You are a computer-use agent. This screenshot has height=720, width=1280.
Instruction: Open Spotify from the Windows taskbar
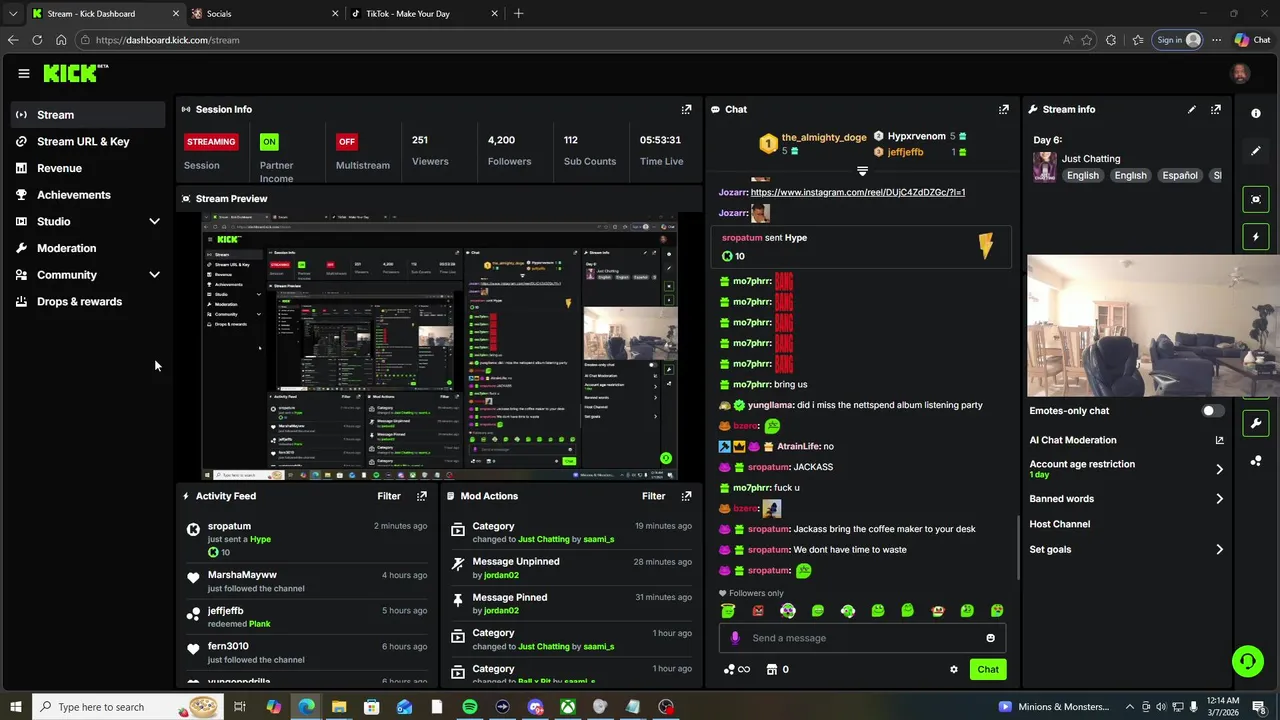pyautogui.click(x=470, y=707)
